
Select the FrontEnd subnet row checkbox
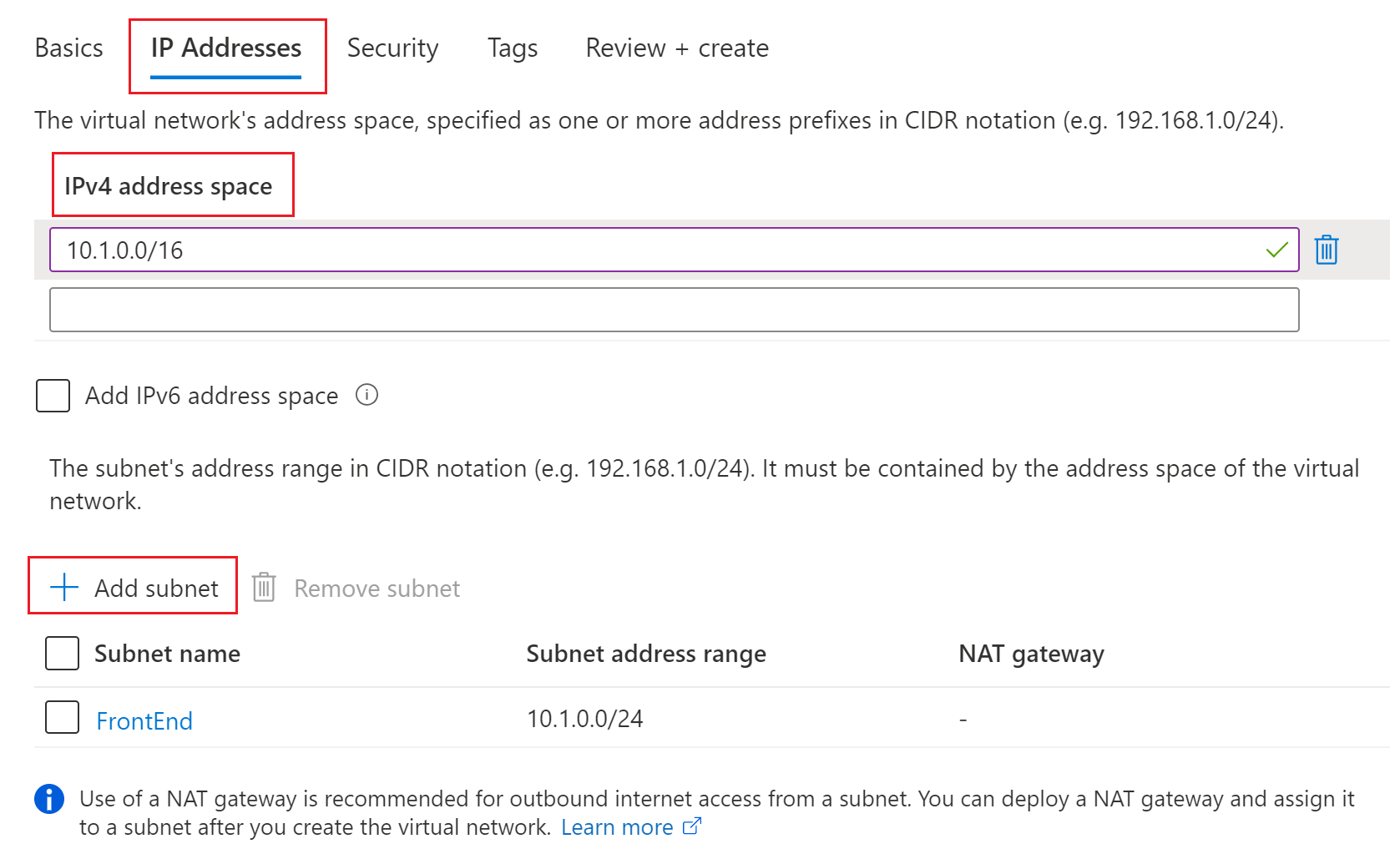(62, 718)
